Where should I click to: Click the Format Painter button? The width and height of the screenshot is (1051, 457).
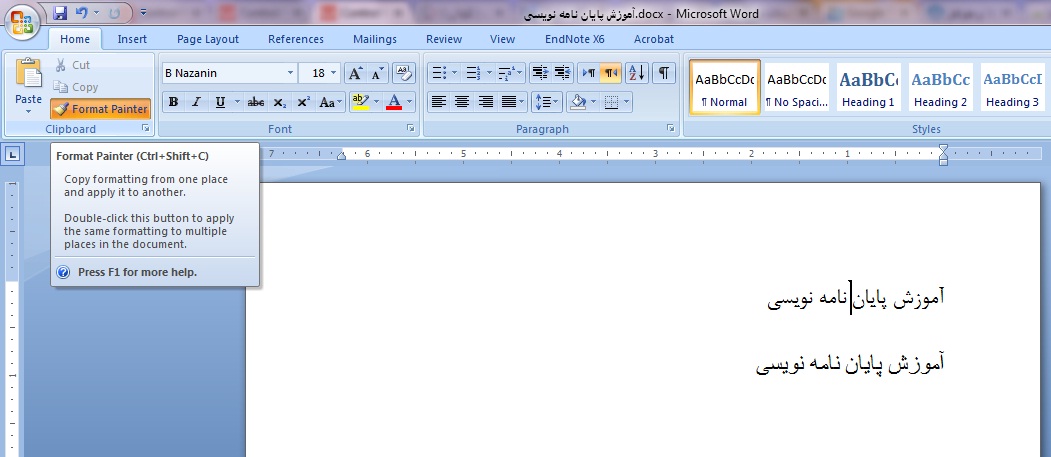100,109
